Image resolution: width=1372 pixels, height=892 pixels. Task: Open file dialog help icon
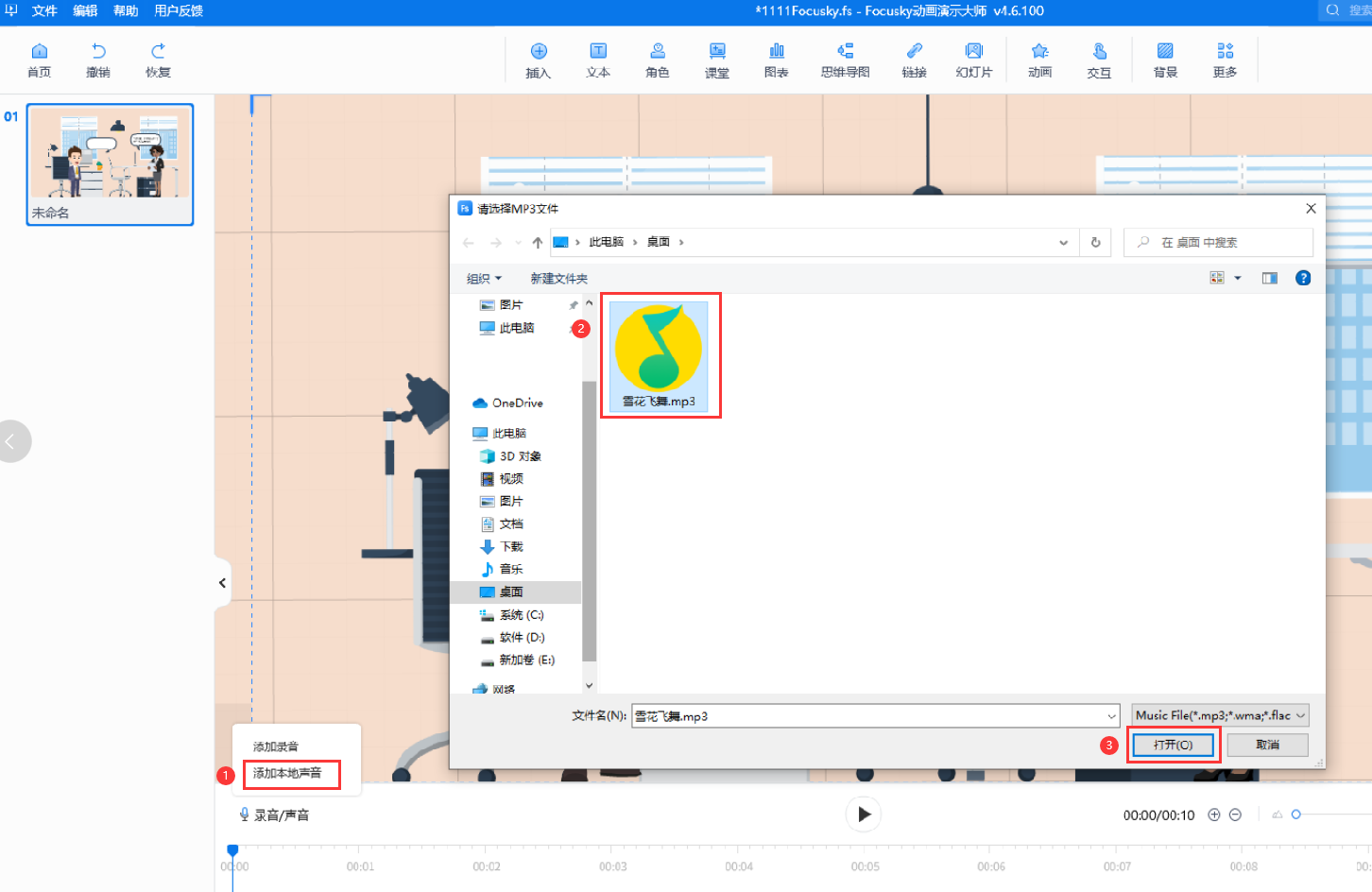pyautogui.click(x=1303, y=278)
